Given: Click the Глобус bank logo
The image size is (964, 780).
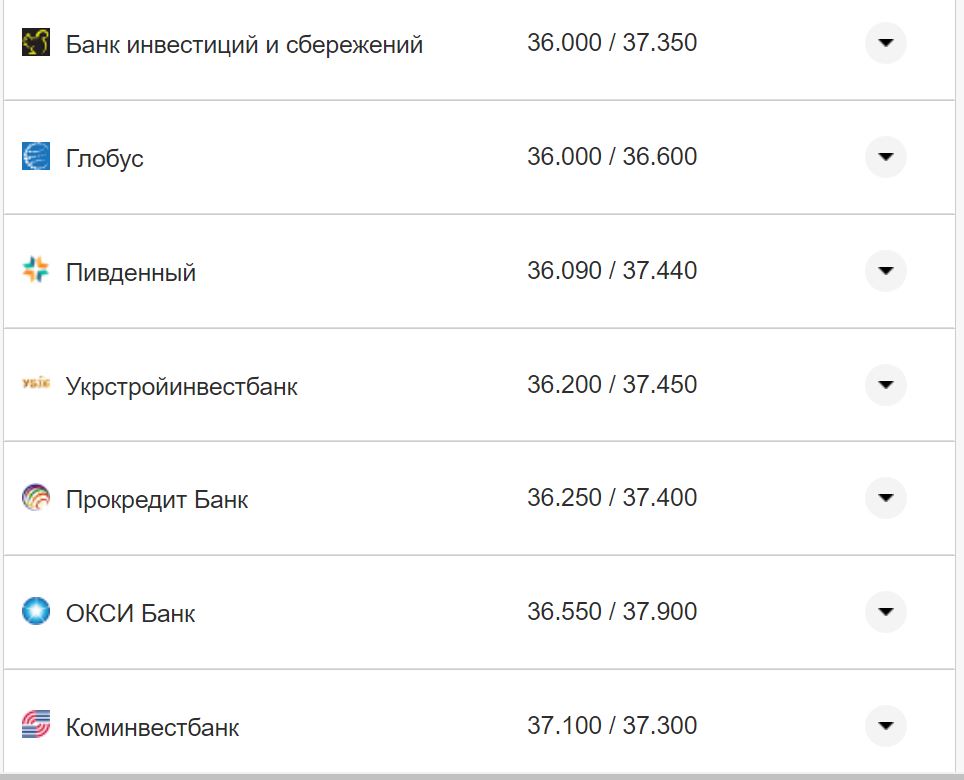Looking at the screenshot, I should [36, 157].
